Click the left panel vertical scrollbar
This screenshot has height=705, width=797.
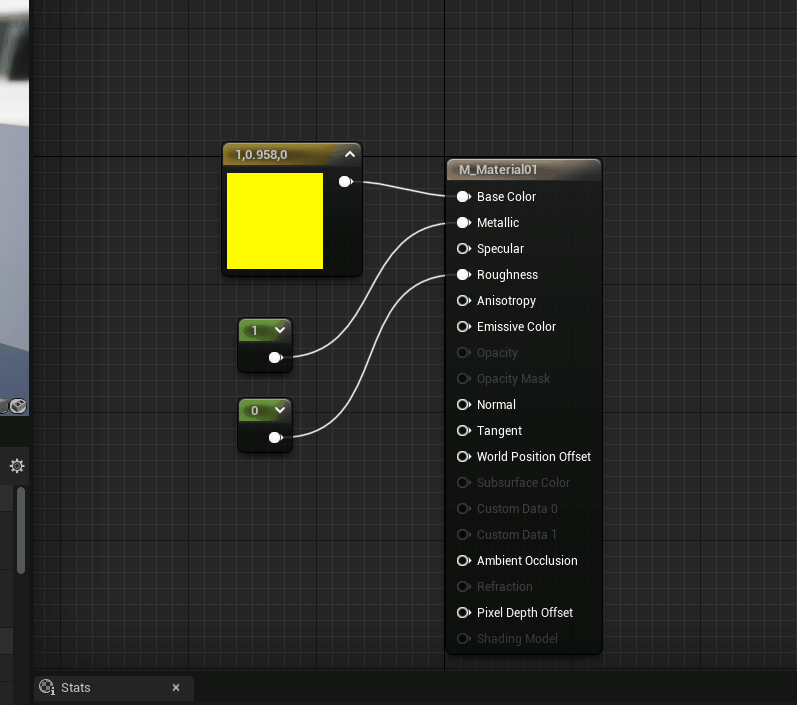tap(21, 530)
